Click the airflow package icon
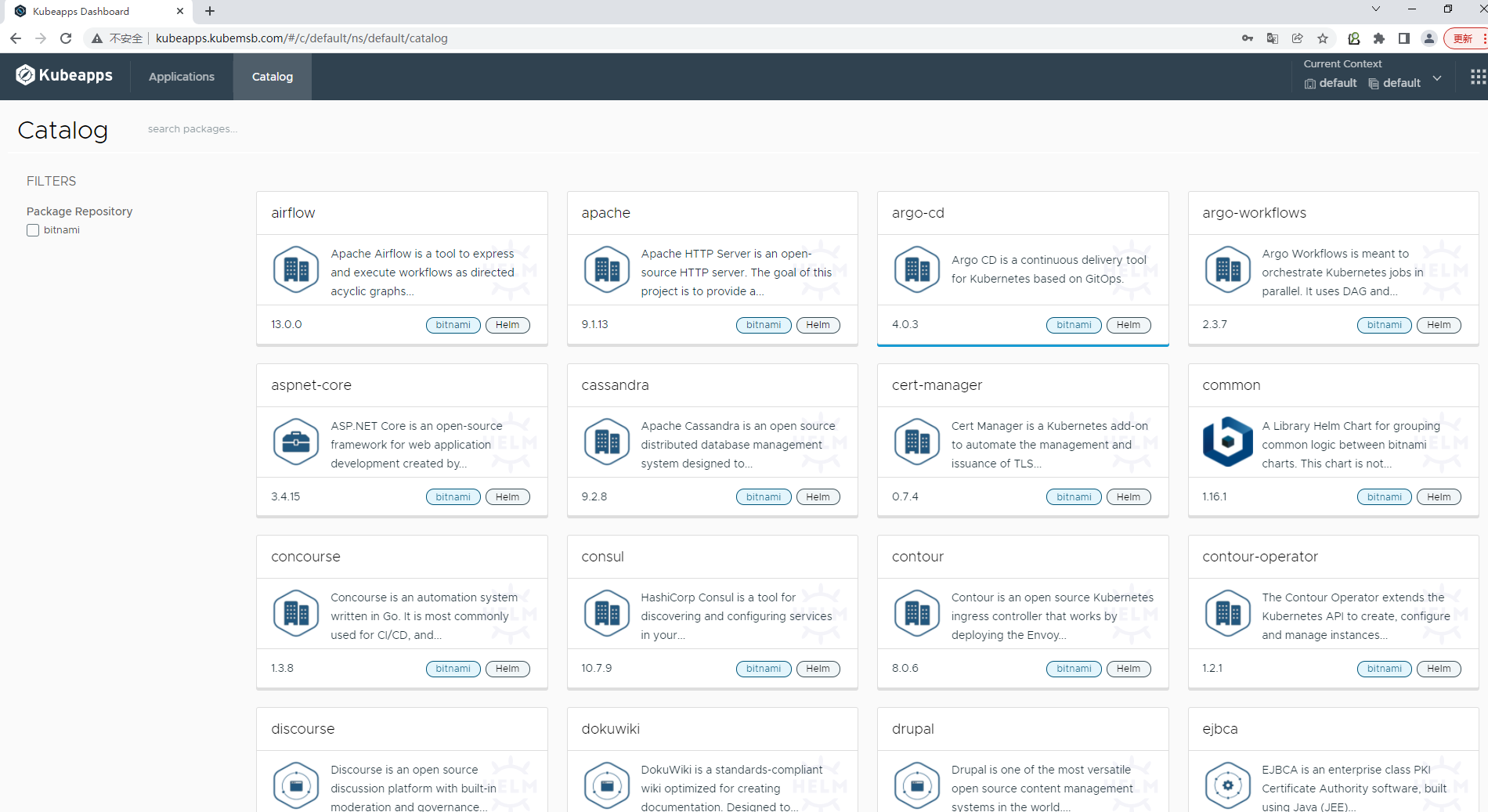The width and height of the screenshot is (1488, 812). coord(296,270)
